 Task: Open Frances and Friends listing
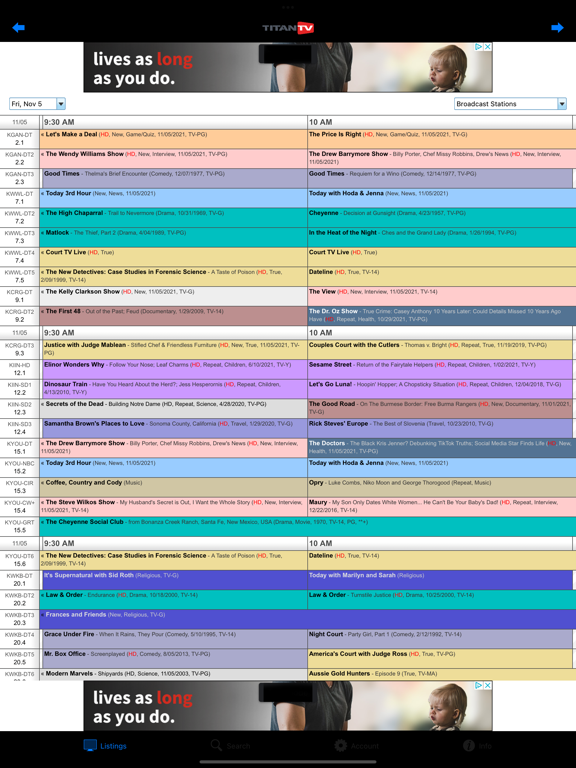(x=308, y=619)
